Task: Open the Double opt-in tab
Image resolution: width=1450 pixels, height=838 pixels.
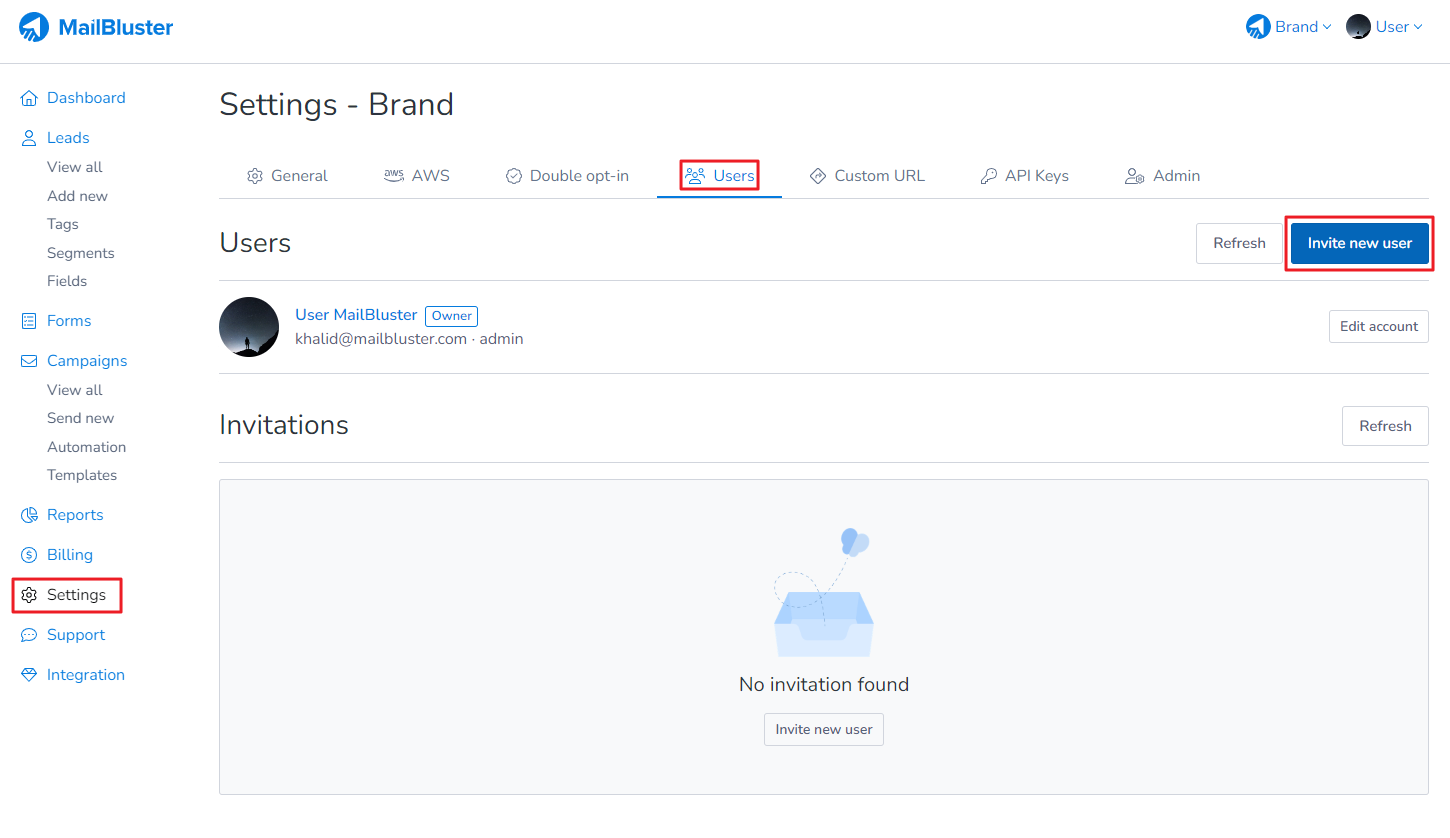Action: [567, 176]
